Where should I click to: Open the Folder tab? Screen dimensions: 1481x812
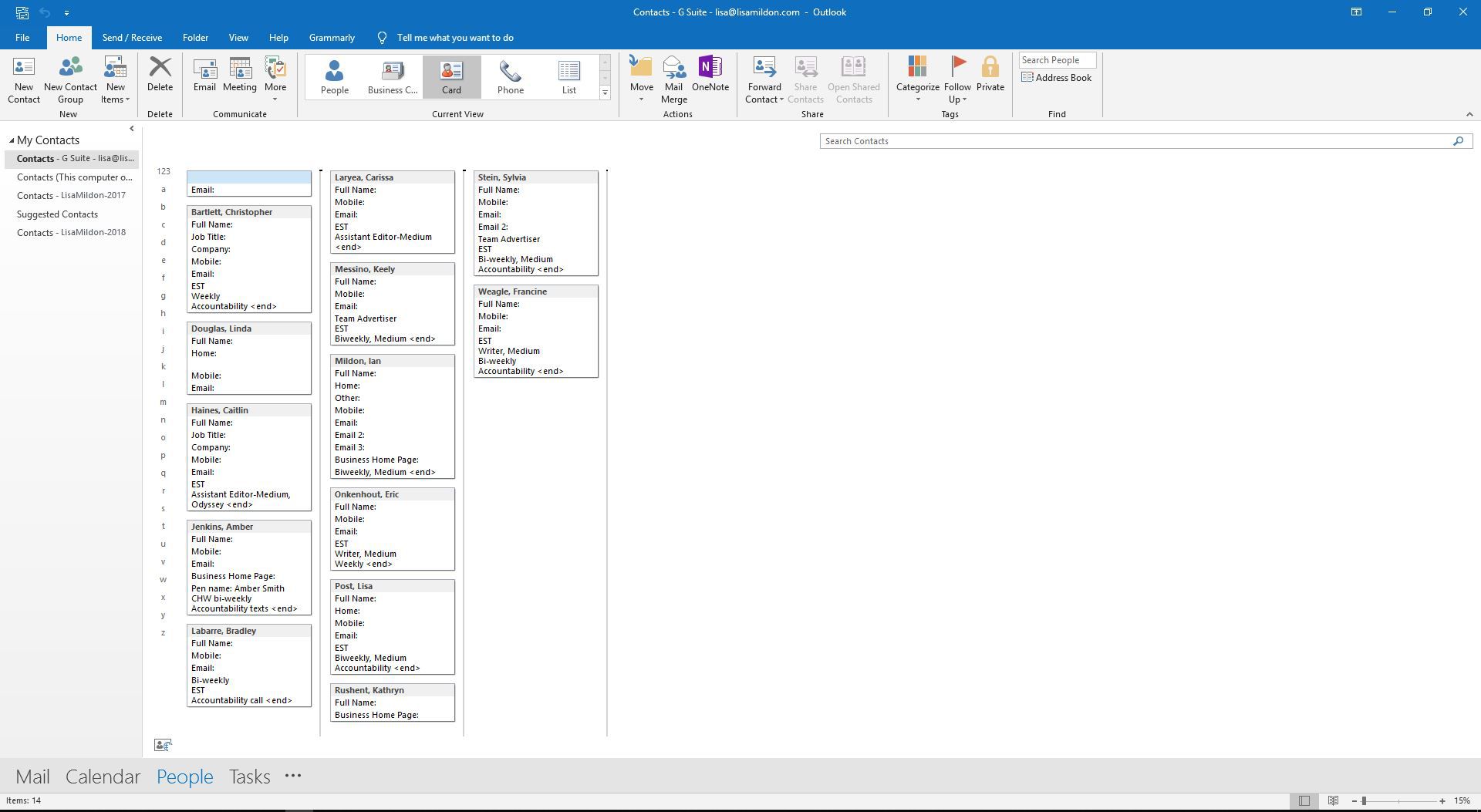click(195, 38)
